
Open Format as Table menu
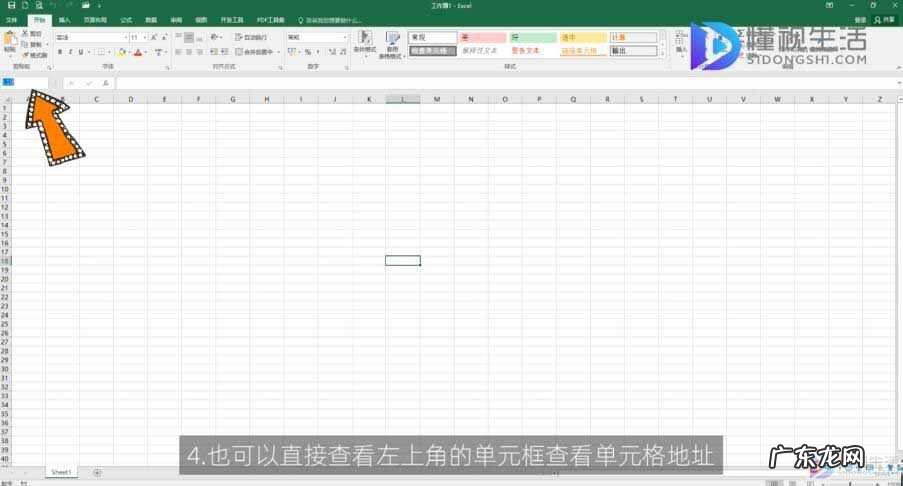click(392, 45)
